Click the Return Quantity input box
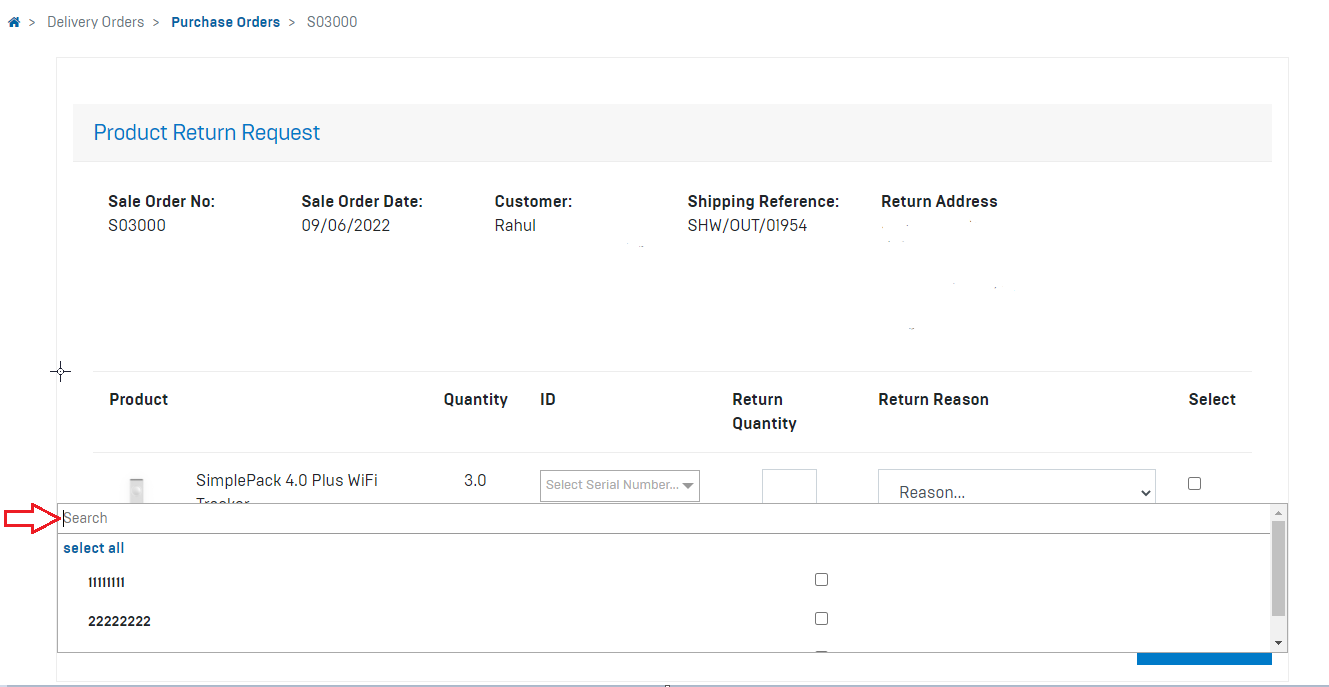 789,487
